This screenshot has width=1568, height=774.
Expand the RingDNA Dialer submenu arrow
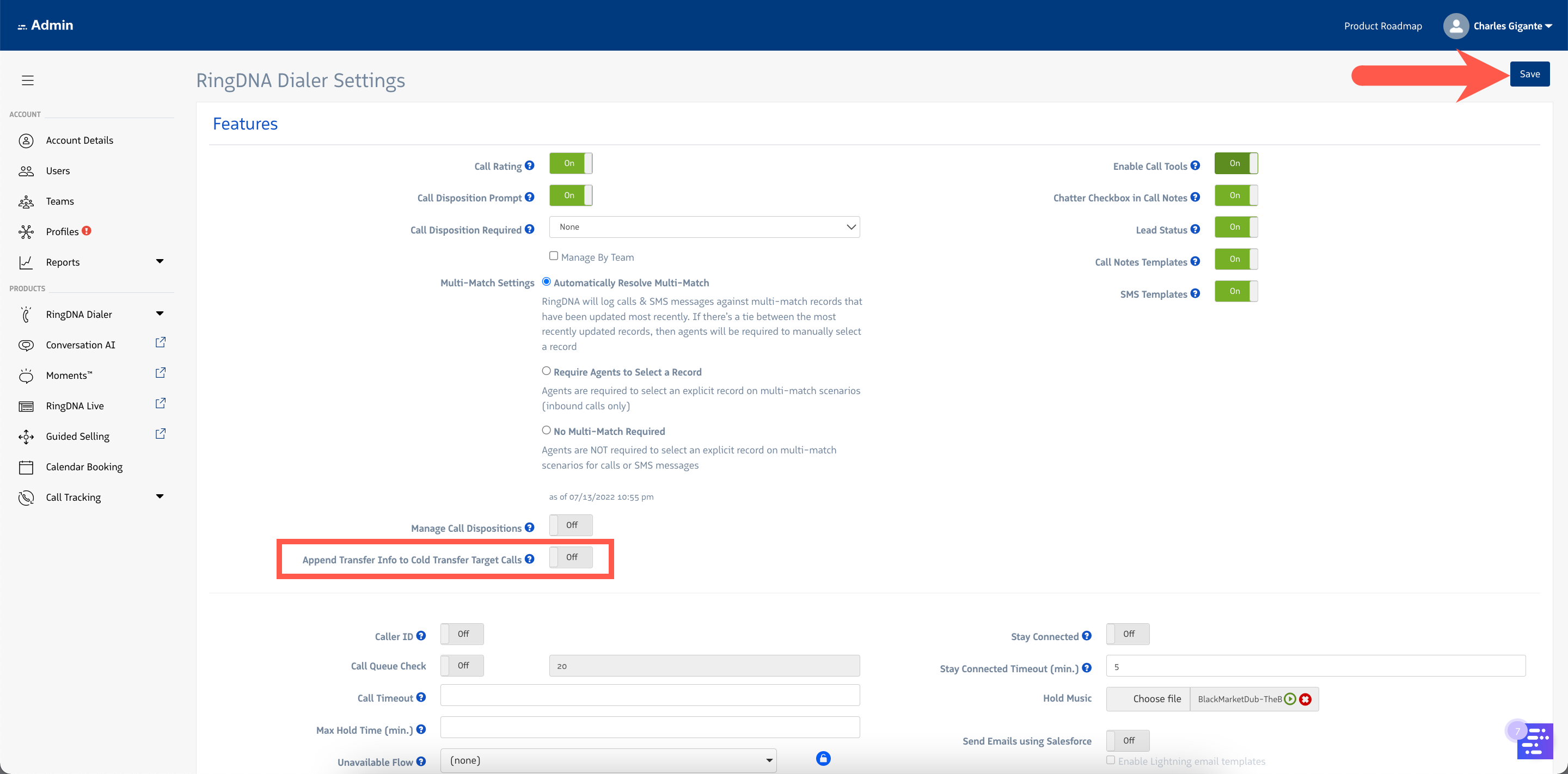point(160,314)
